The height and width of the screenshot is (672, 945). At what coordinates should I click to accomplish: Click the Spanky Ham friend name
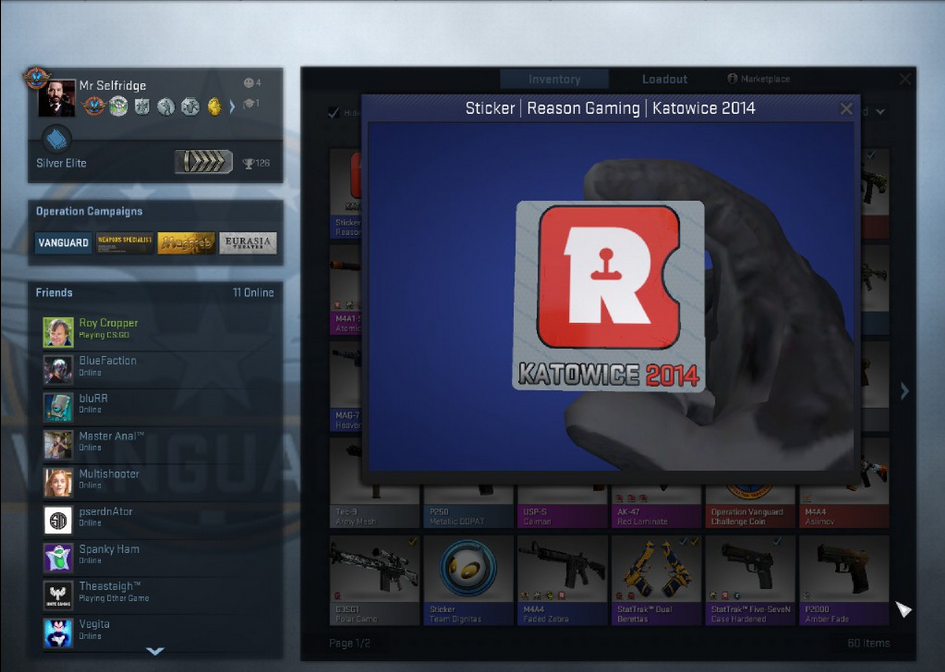coord(109,549)
